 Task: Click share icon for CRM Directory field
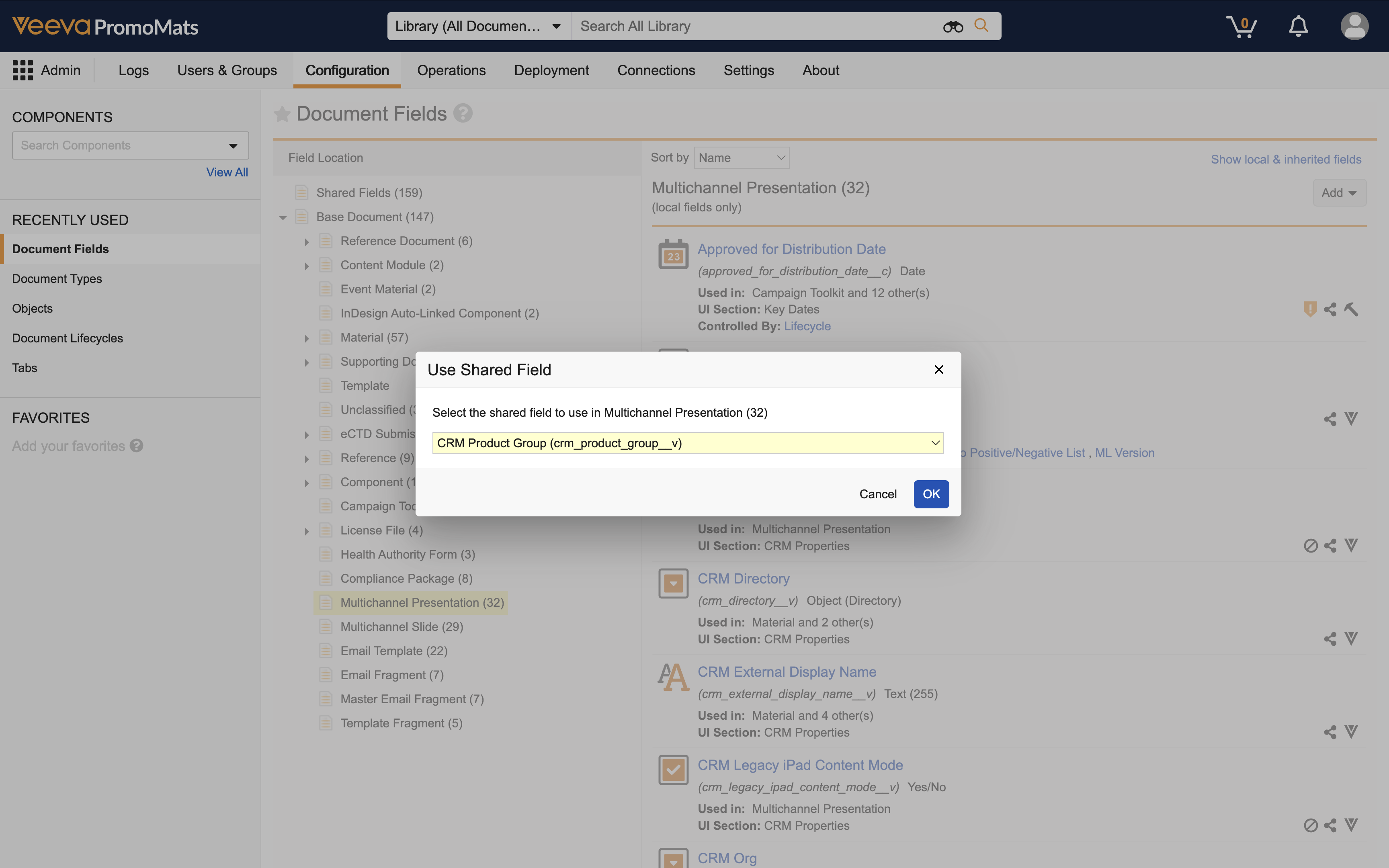click(1330, 639)
